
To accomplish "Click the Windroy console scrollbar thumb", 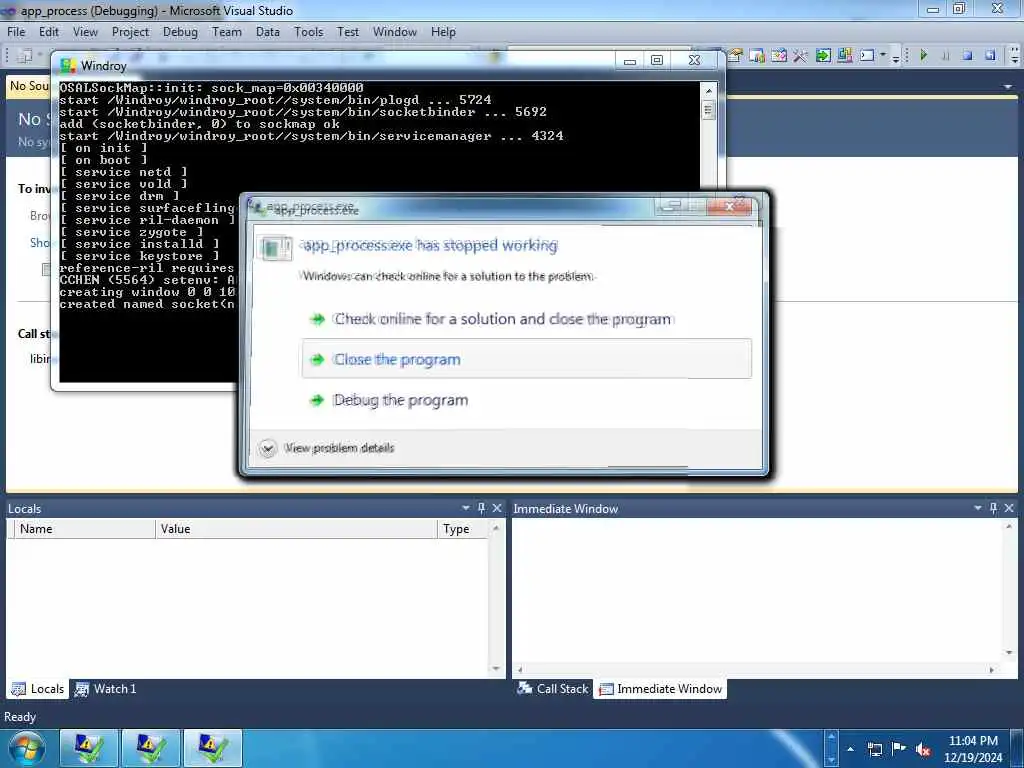I will pos(708,110).
